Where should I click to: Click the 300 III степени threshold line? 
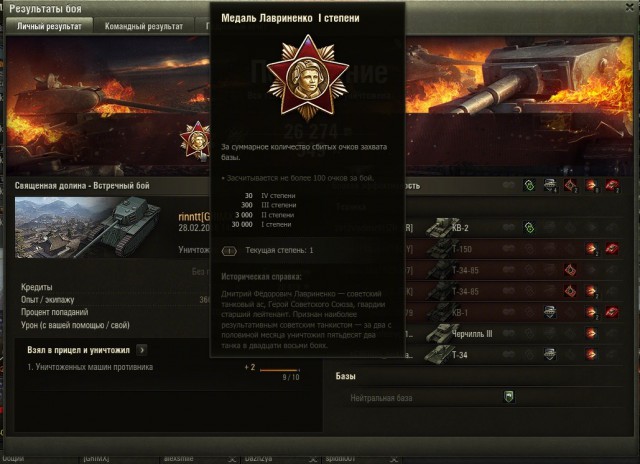268,205
